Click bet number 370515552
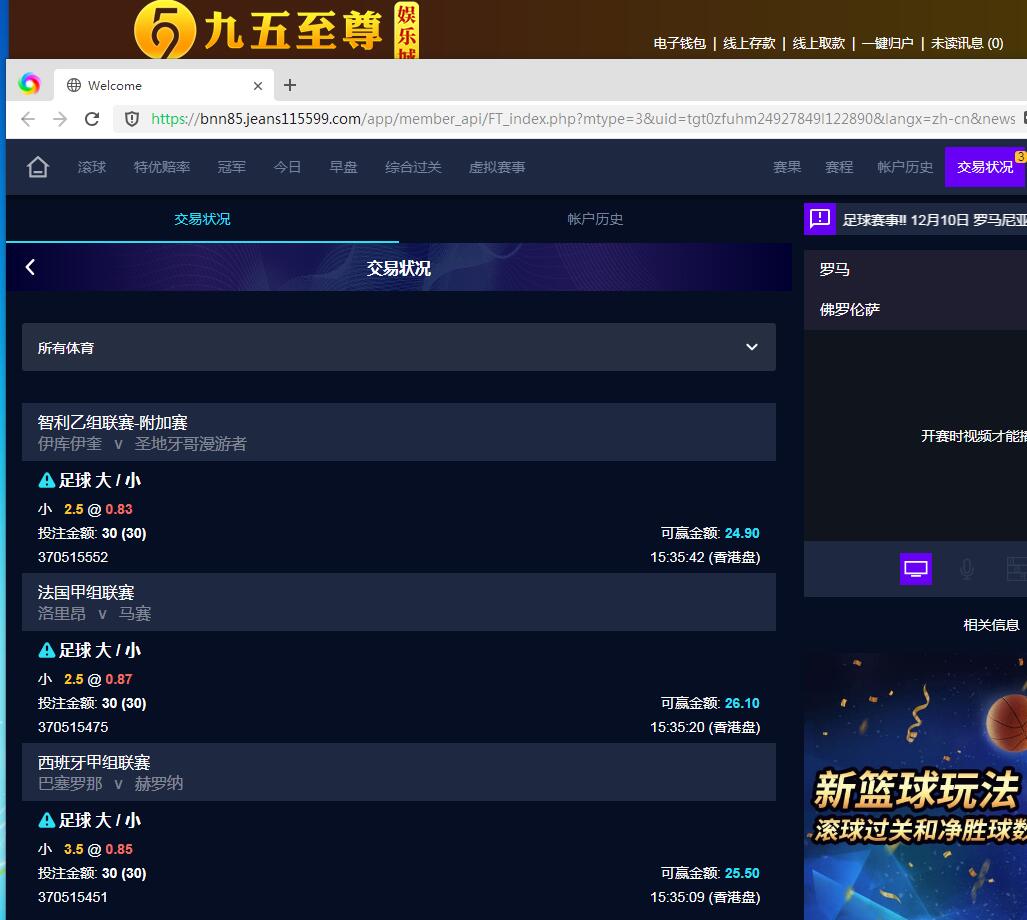 [73, 557]
